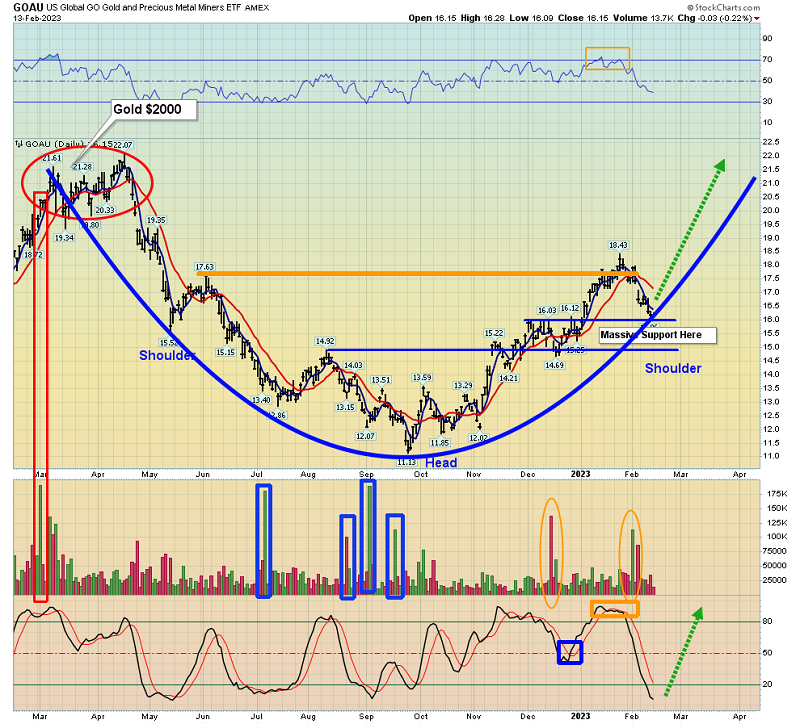Click the GOAU ticker symbol in the title
Image resolution: width=800 pixels, height=724 pixels.
click(29, 7)
